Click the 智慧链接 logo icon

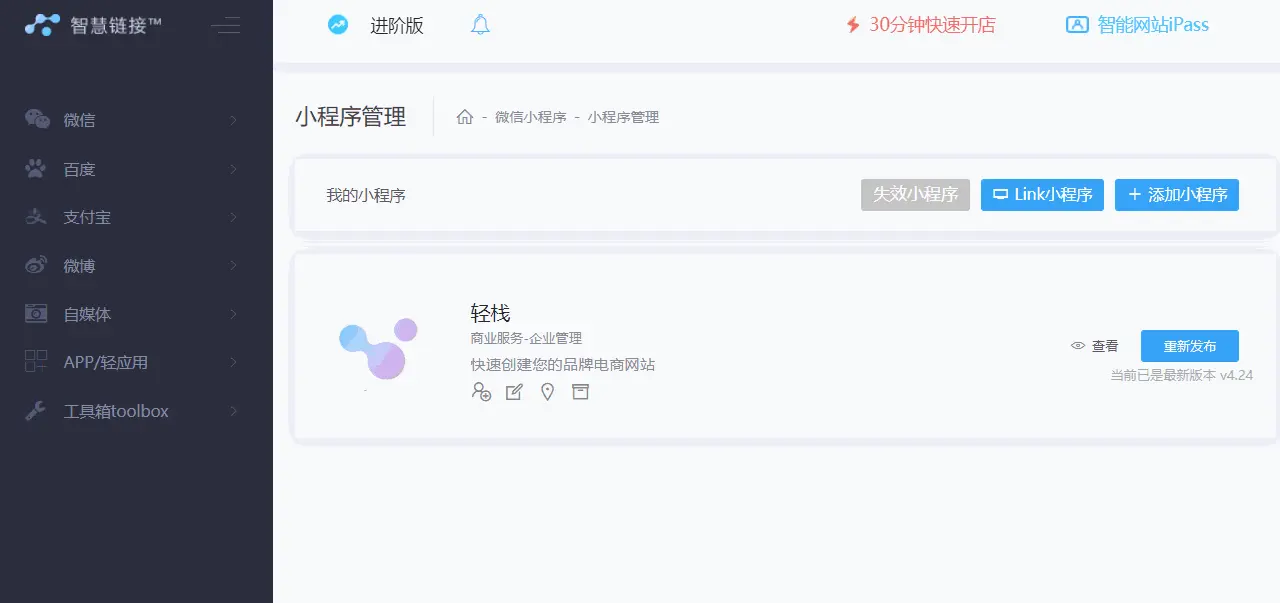43,25
